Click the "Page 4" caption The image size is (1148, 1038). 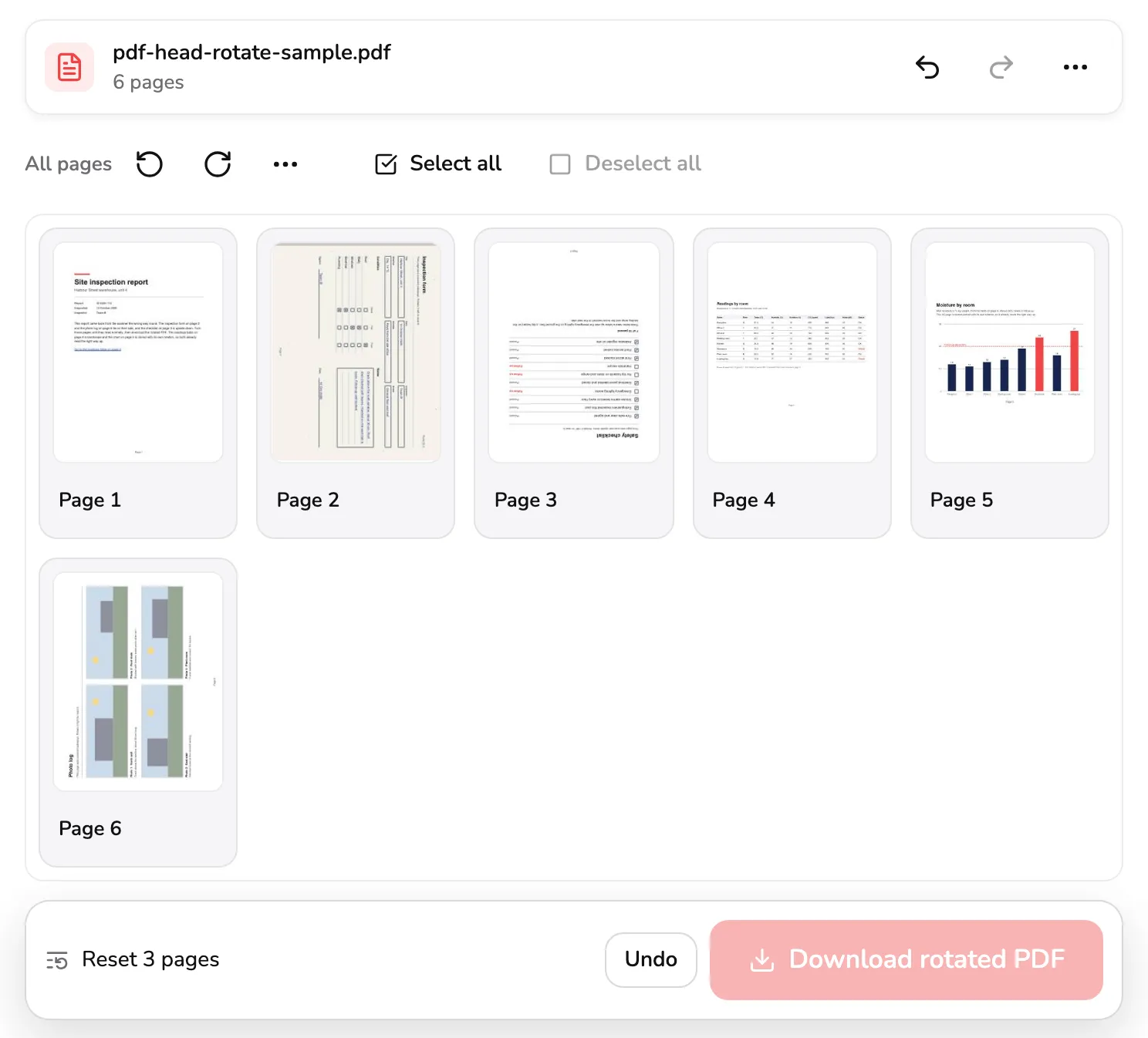click(x=744, y=500)
